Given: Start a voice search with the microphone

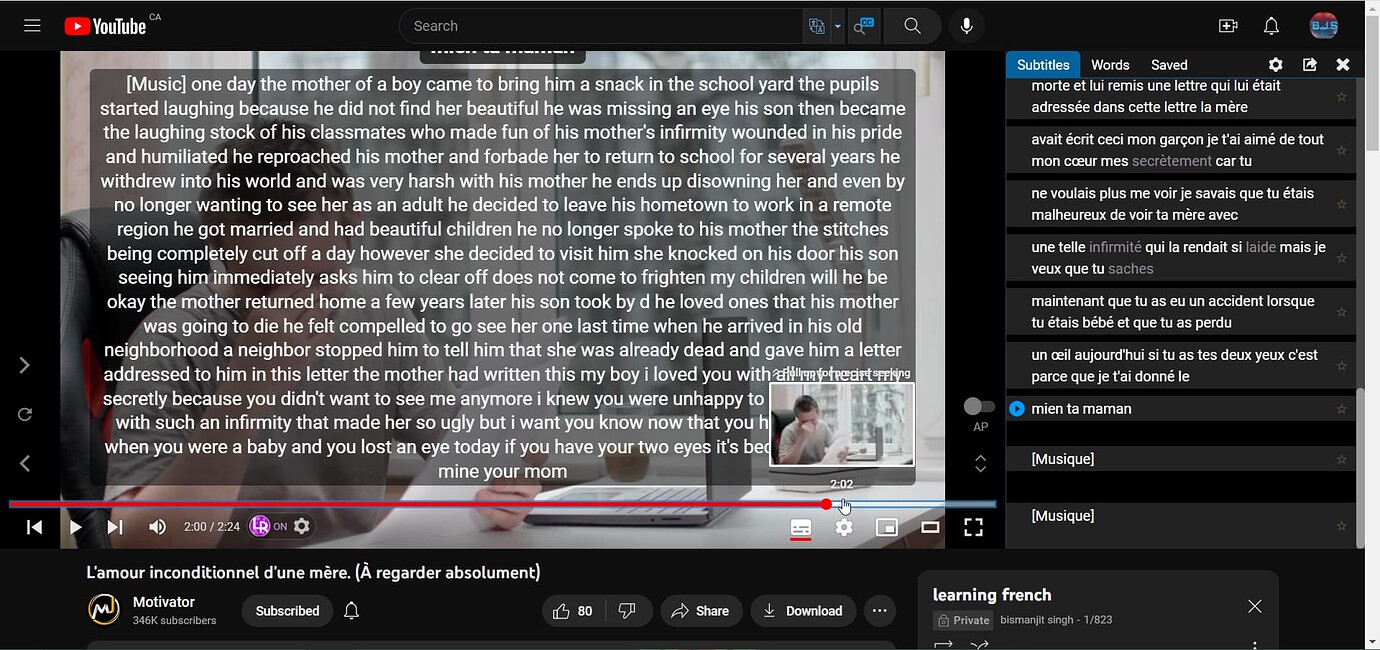Looking at the screenshot, I should (966, 25).
